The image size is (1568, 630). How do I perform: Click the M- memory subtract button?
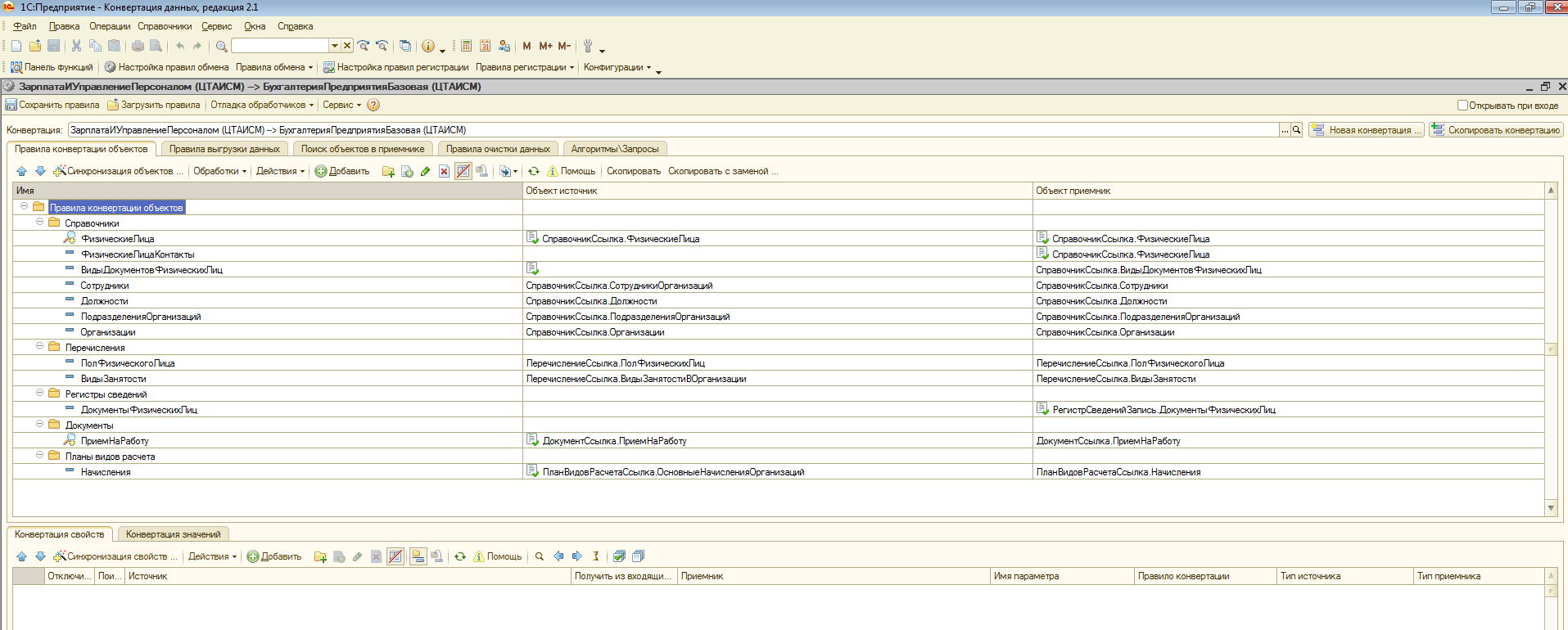564,46
